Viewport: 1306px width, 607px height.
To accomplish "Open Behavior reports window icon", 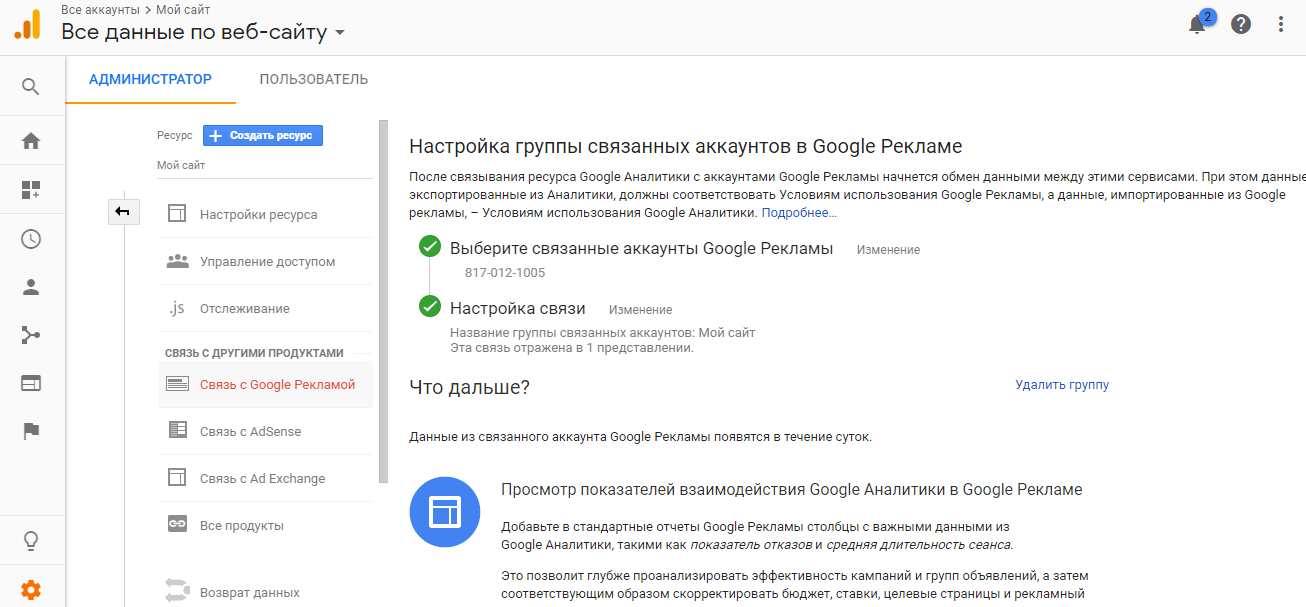I will point(31,383).
